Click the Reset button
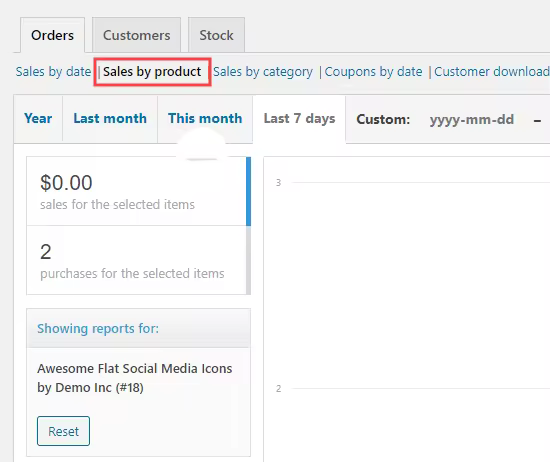The width and height of the screenshot is (550, 462). [63, 431]
